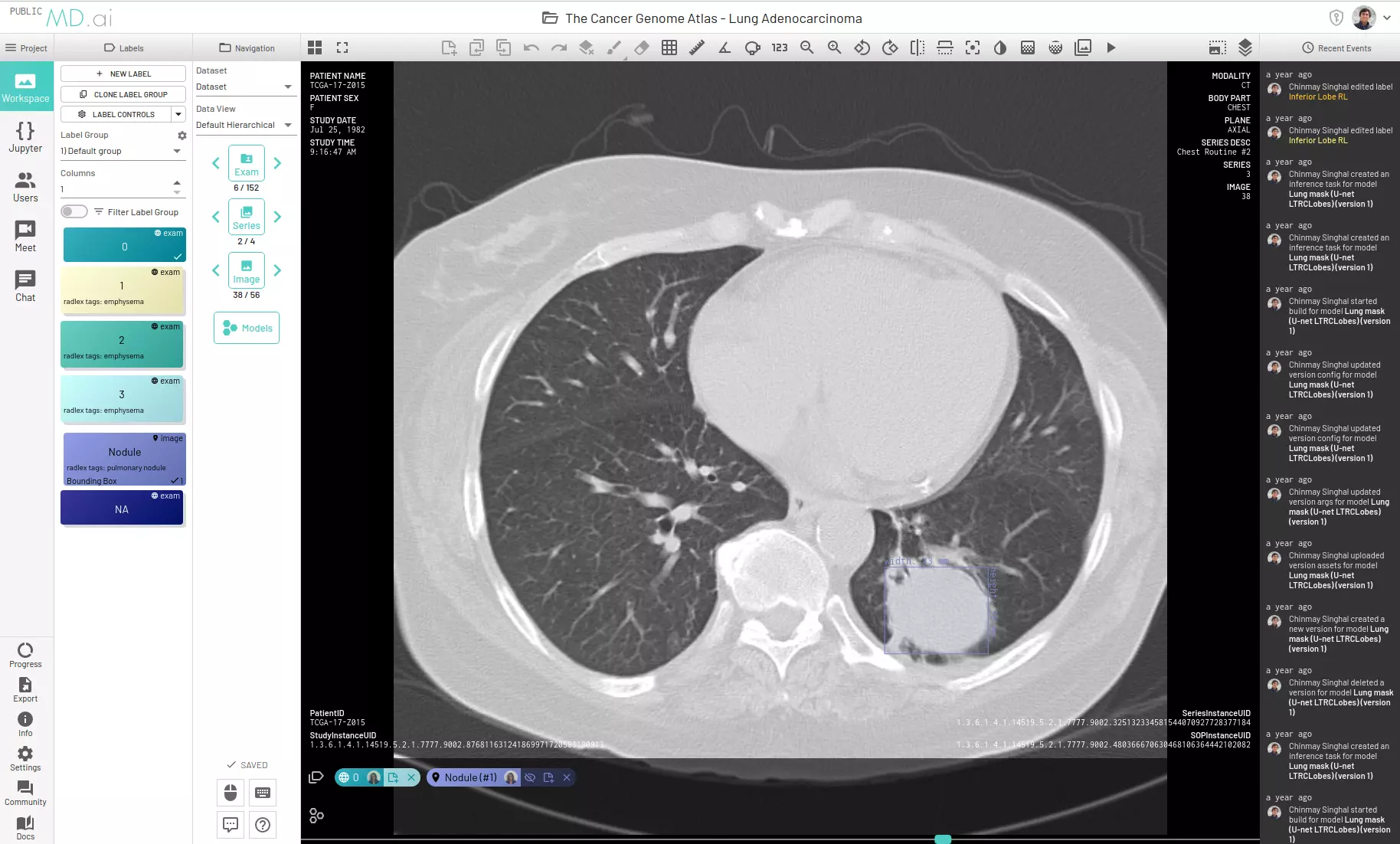
Task: Open the grid layout icon in toolbar
Action: coord(315,47)
